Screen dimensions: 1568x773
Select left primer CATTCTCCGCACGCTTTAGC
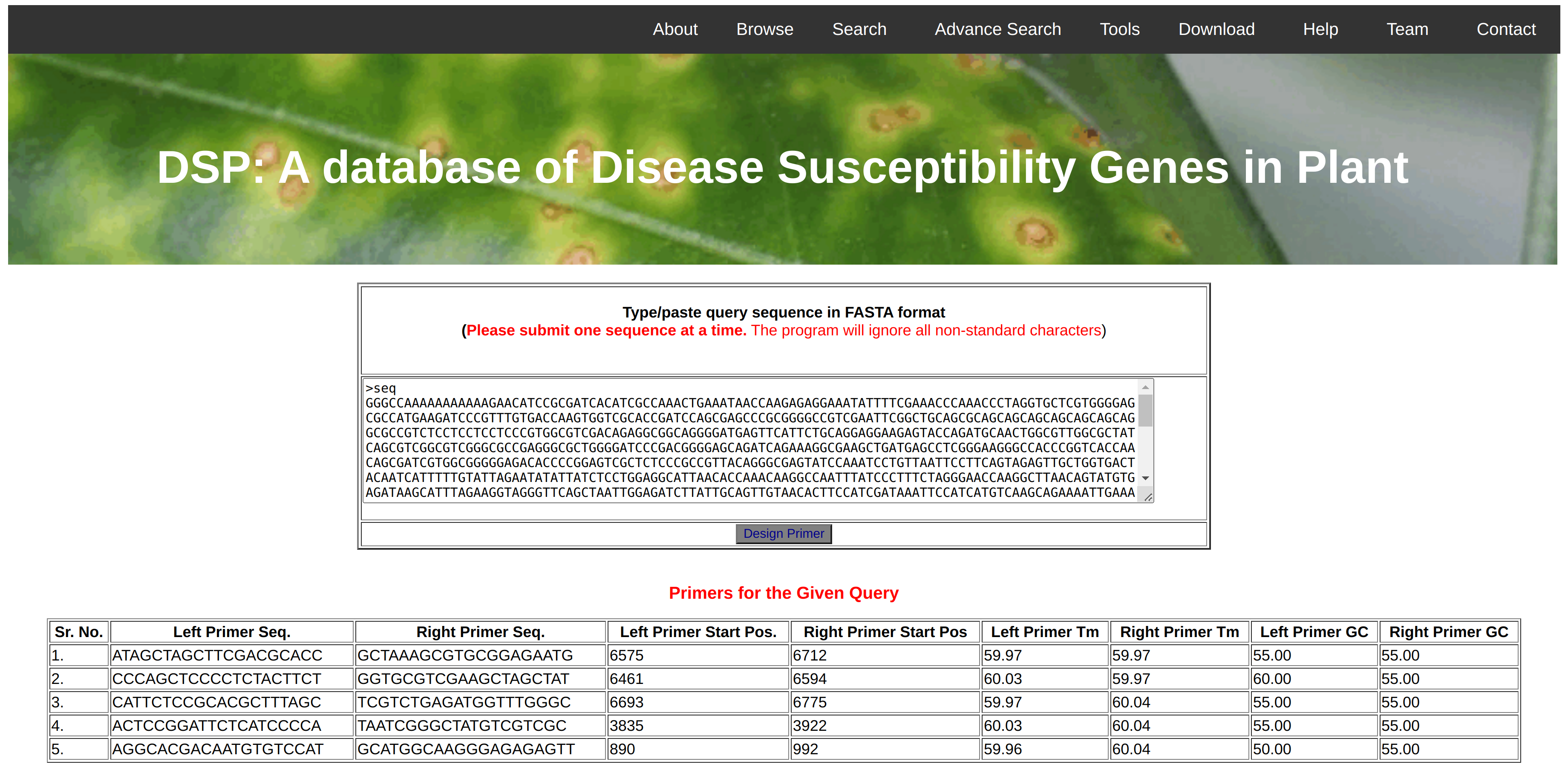[216, 702]
